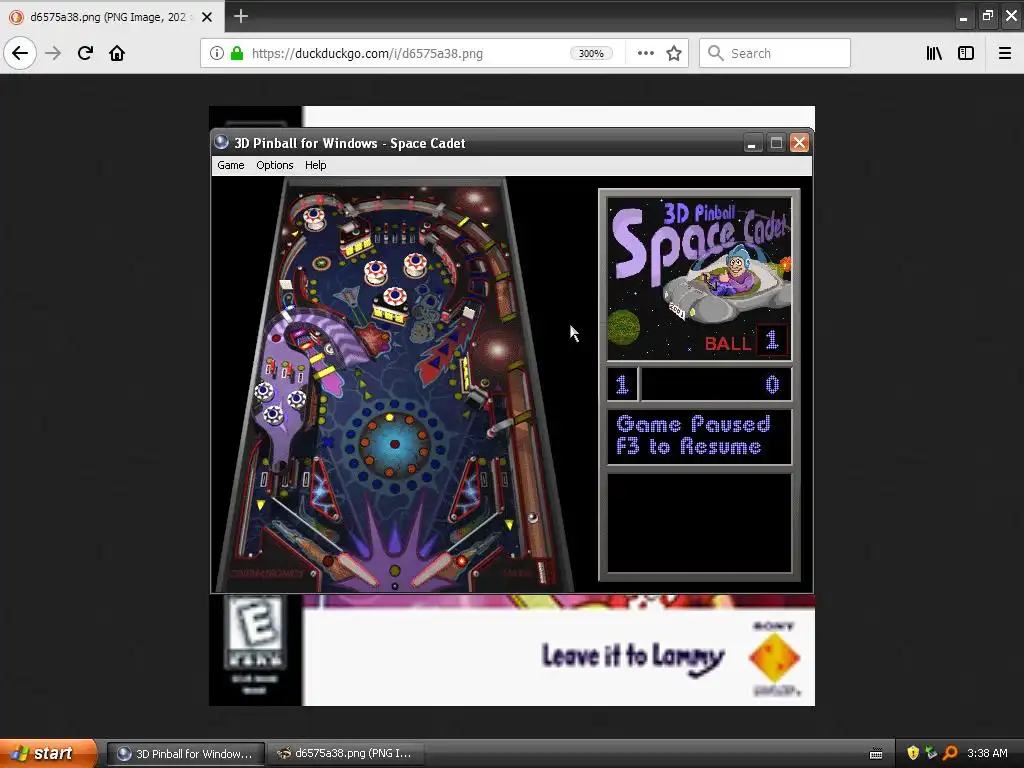Image resolution: width=1024 pixels, height=768 pixels.
Task: Click into the browser Search box
Action: tap(775, 54)
